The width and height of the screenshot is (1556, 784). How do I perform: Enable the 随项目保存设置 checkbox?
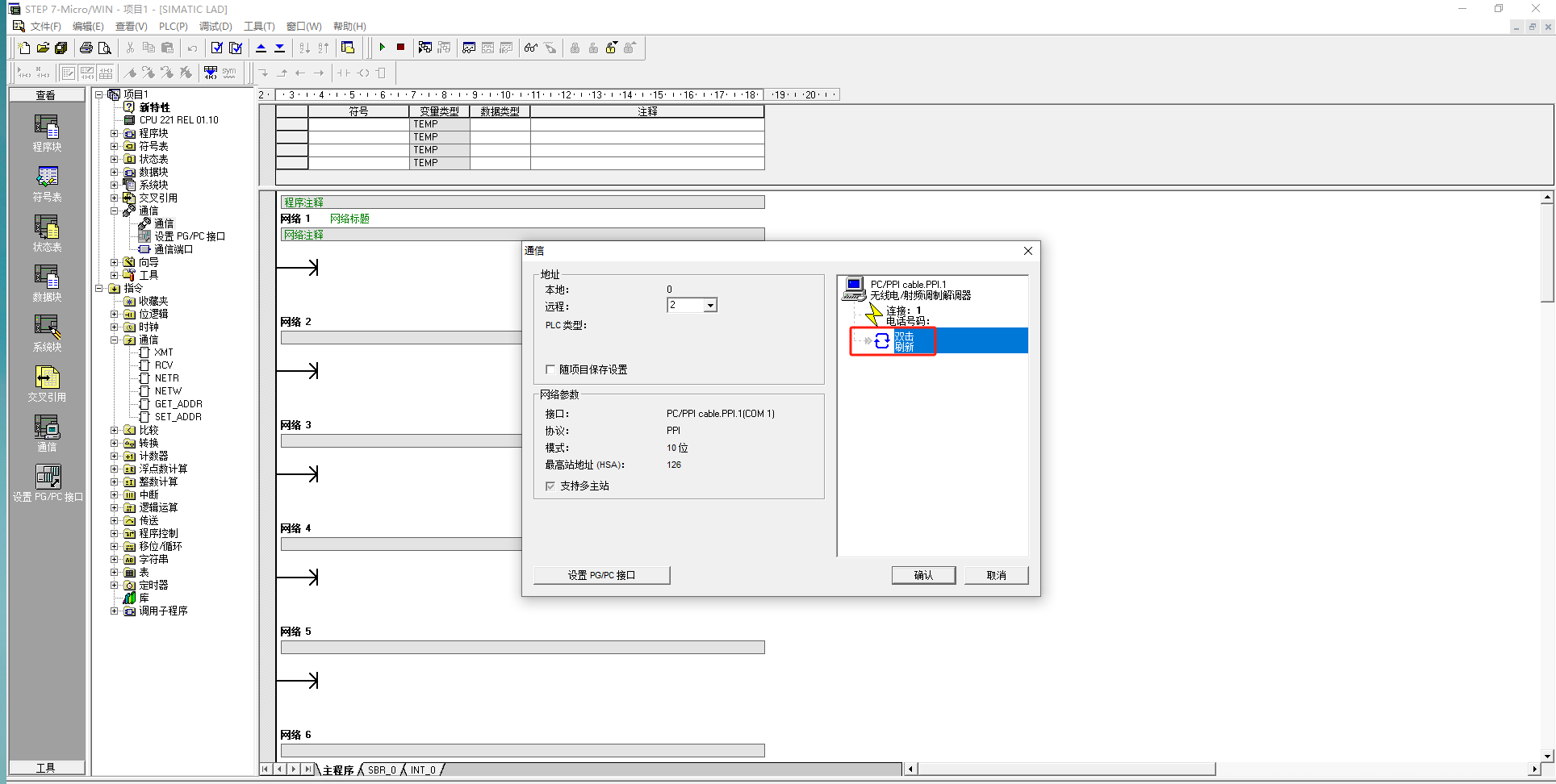(550, 369)
